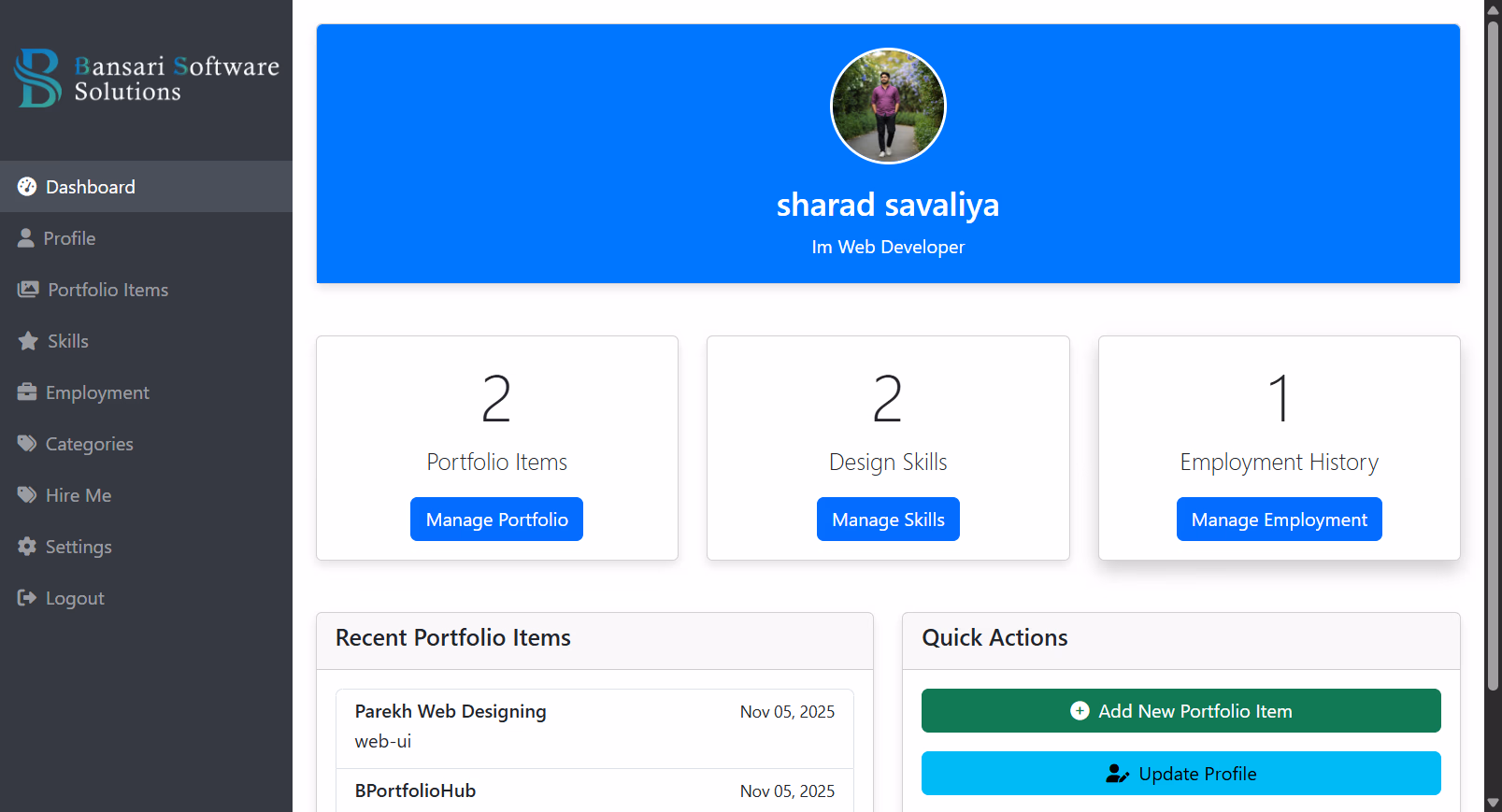
Task: Click the Bansari Software Solutions logo
Action: (146, 78)
